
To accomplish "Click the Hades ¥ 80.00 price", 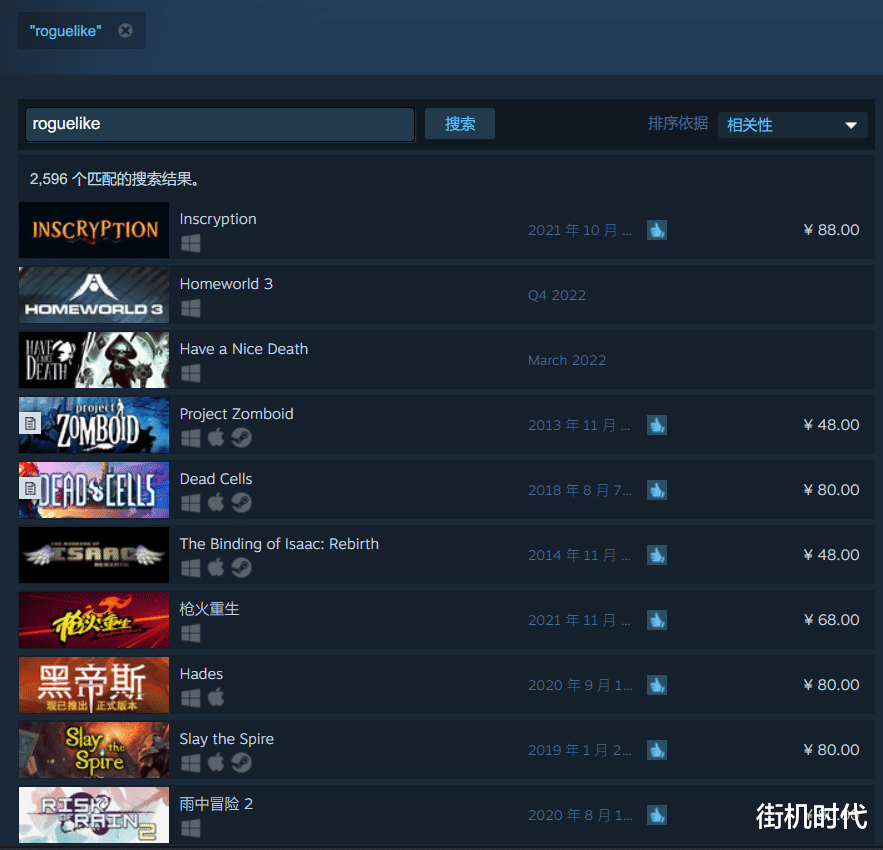I will click(x=831, y=685).
